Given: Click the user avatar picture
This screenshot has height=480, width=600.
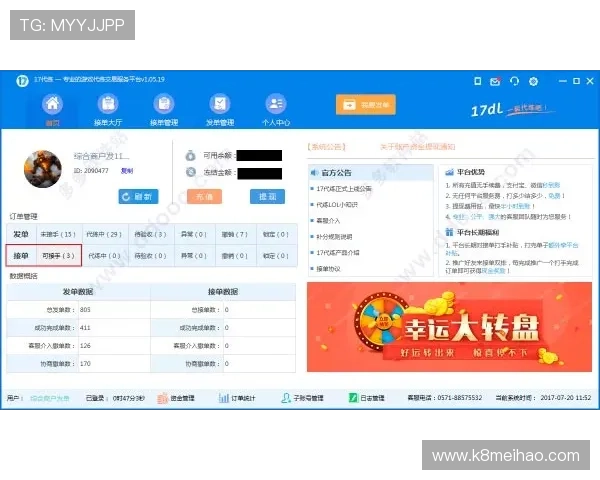Looking at the screenshot, I should pyautogui.click(x=43, y=169).
